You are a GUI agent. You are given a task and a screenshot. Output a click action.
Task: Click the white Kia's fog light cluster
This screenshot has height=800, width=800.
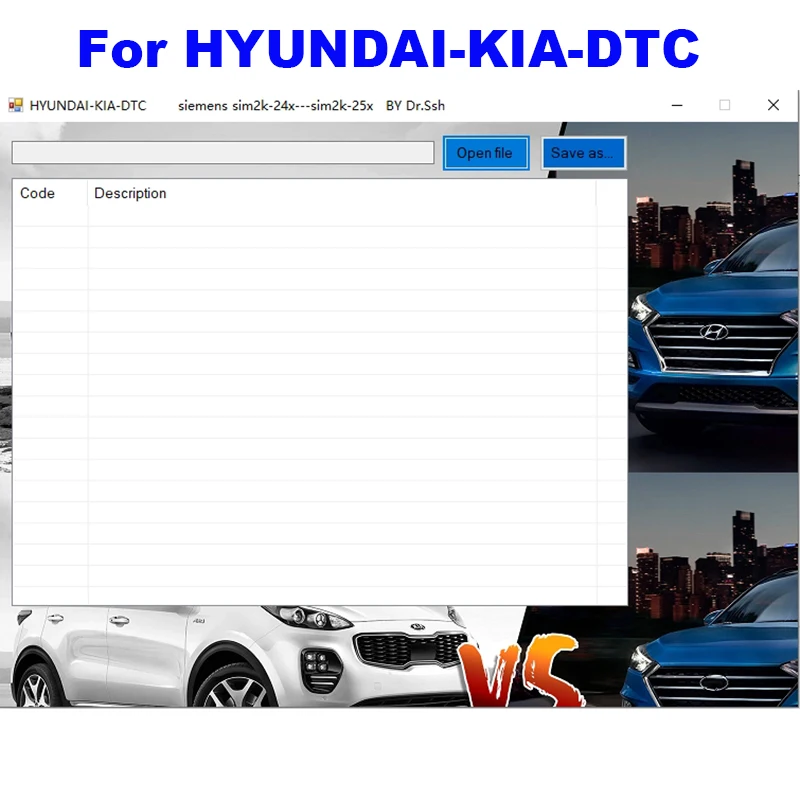(319, 662)
